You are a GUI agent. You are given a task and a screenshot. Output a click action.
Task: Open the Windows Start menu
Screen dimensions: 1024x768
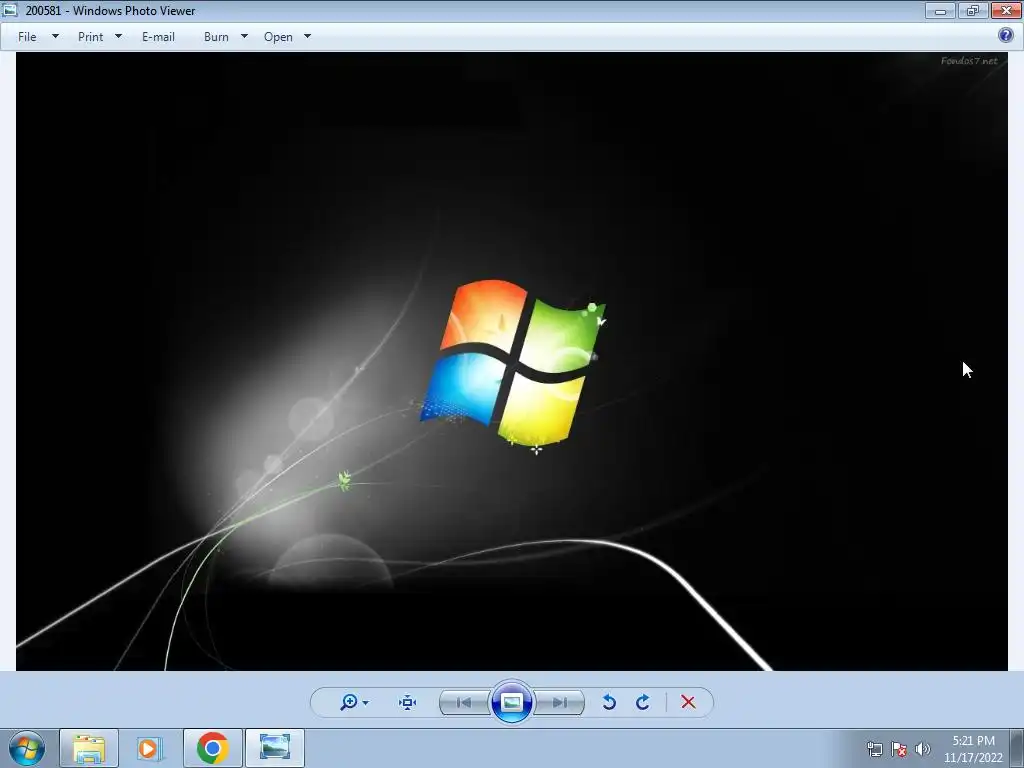pyautogui.click(x=27, y=748)
